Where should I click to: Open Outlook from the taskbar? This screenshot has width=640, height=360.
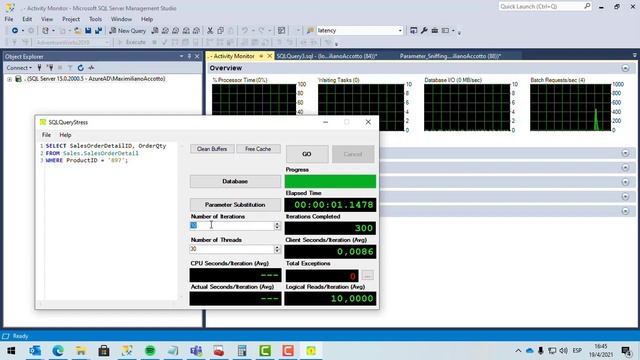coord(35,351)
